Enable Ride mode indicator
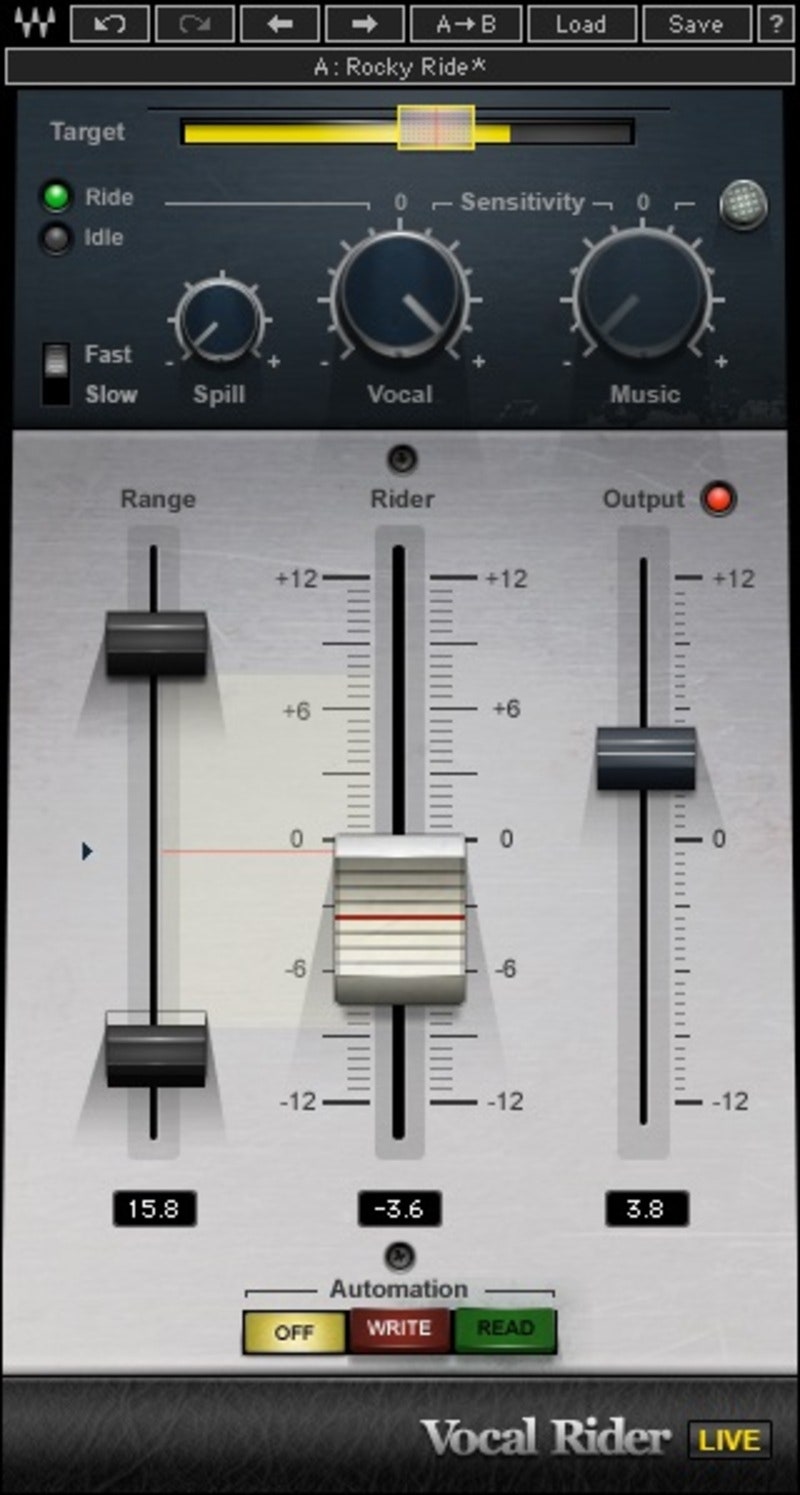This screenshot has width=800, height=1495. tap(55, 197)
